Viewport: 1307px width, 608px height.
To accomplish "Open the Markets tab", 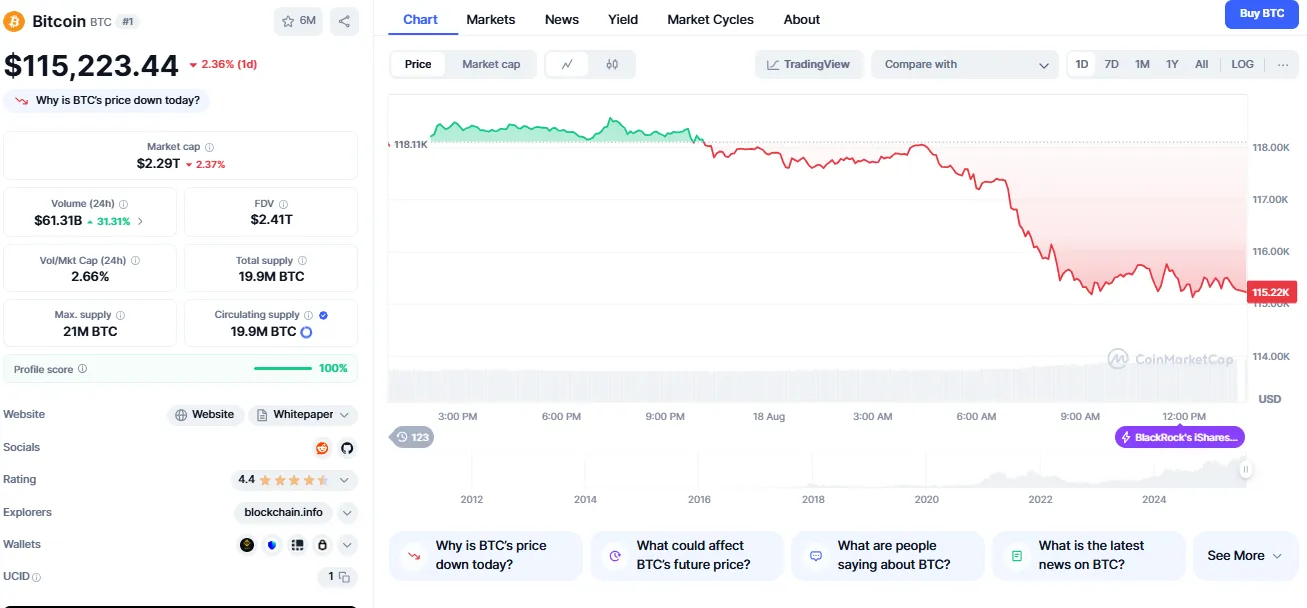I will pyautogui.click(x=490, y=19).
